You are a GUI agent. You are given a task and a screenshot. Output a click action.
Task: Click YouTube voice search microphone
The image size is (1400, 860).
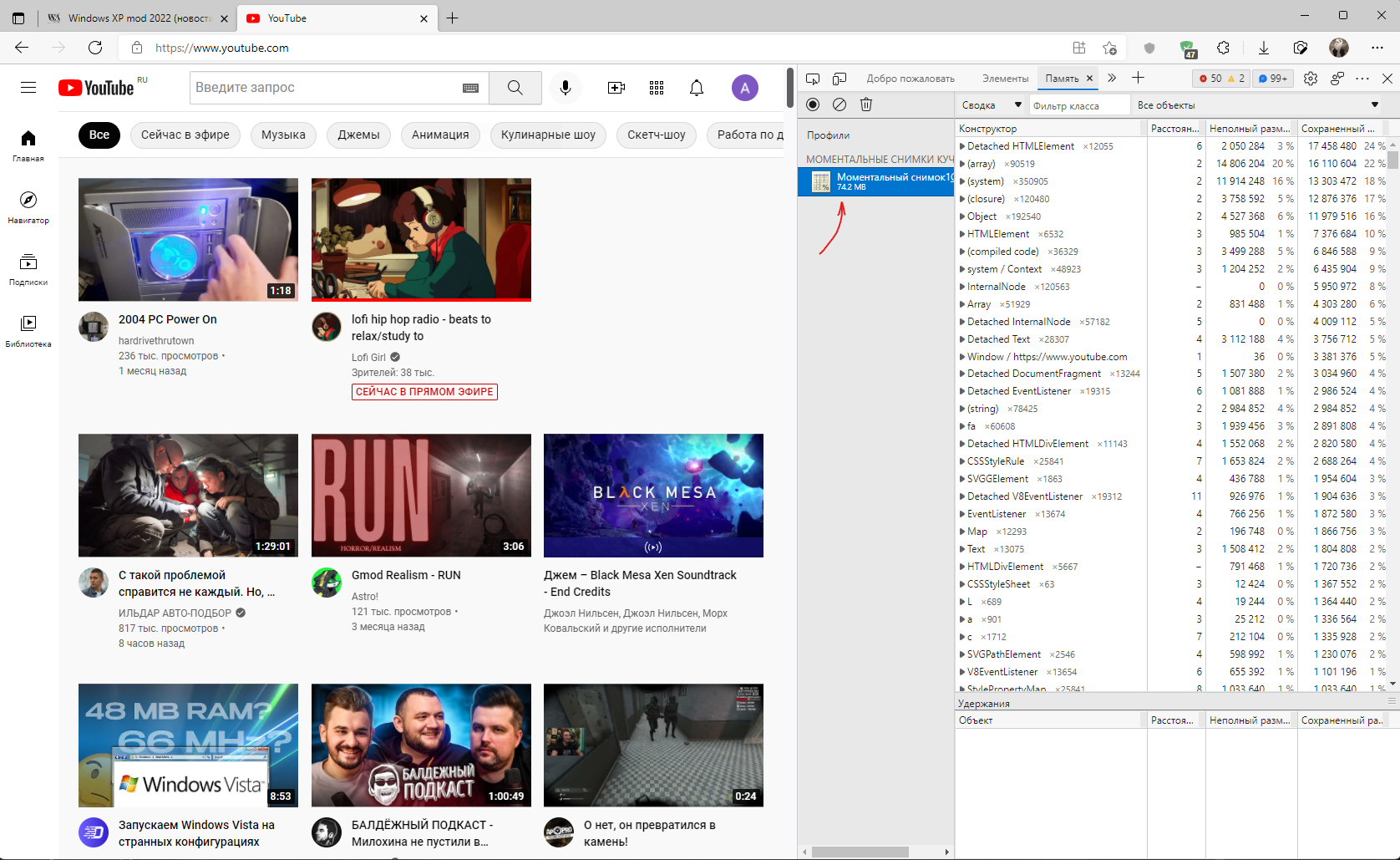[x=566, y=88]
